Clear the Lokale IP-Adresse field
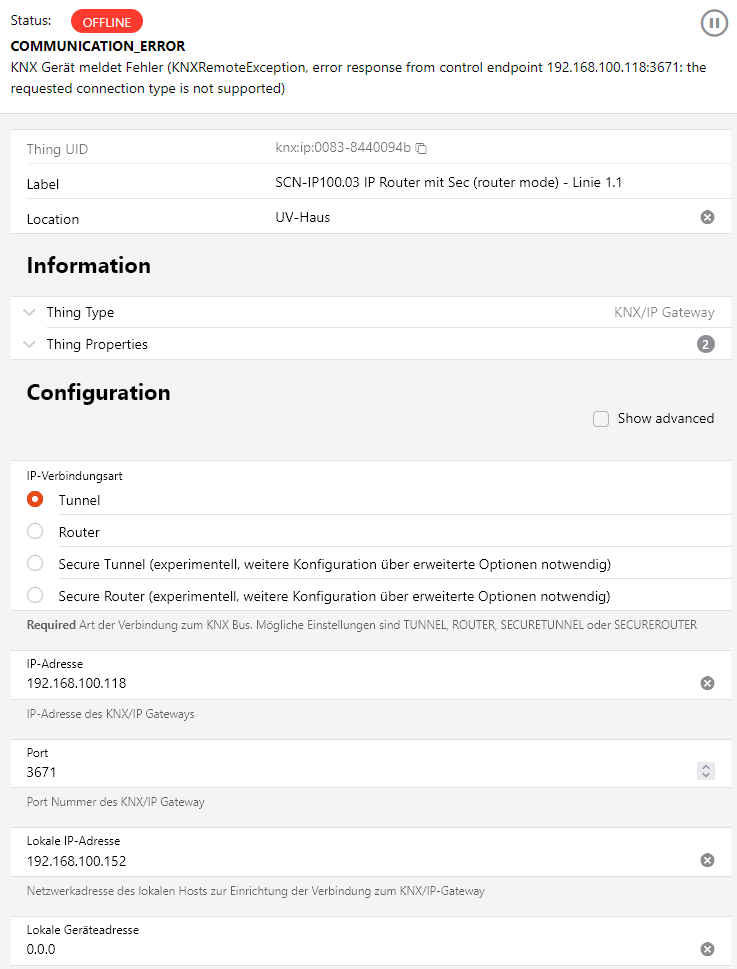737x969 pixels. tap(707, 860)
